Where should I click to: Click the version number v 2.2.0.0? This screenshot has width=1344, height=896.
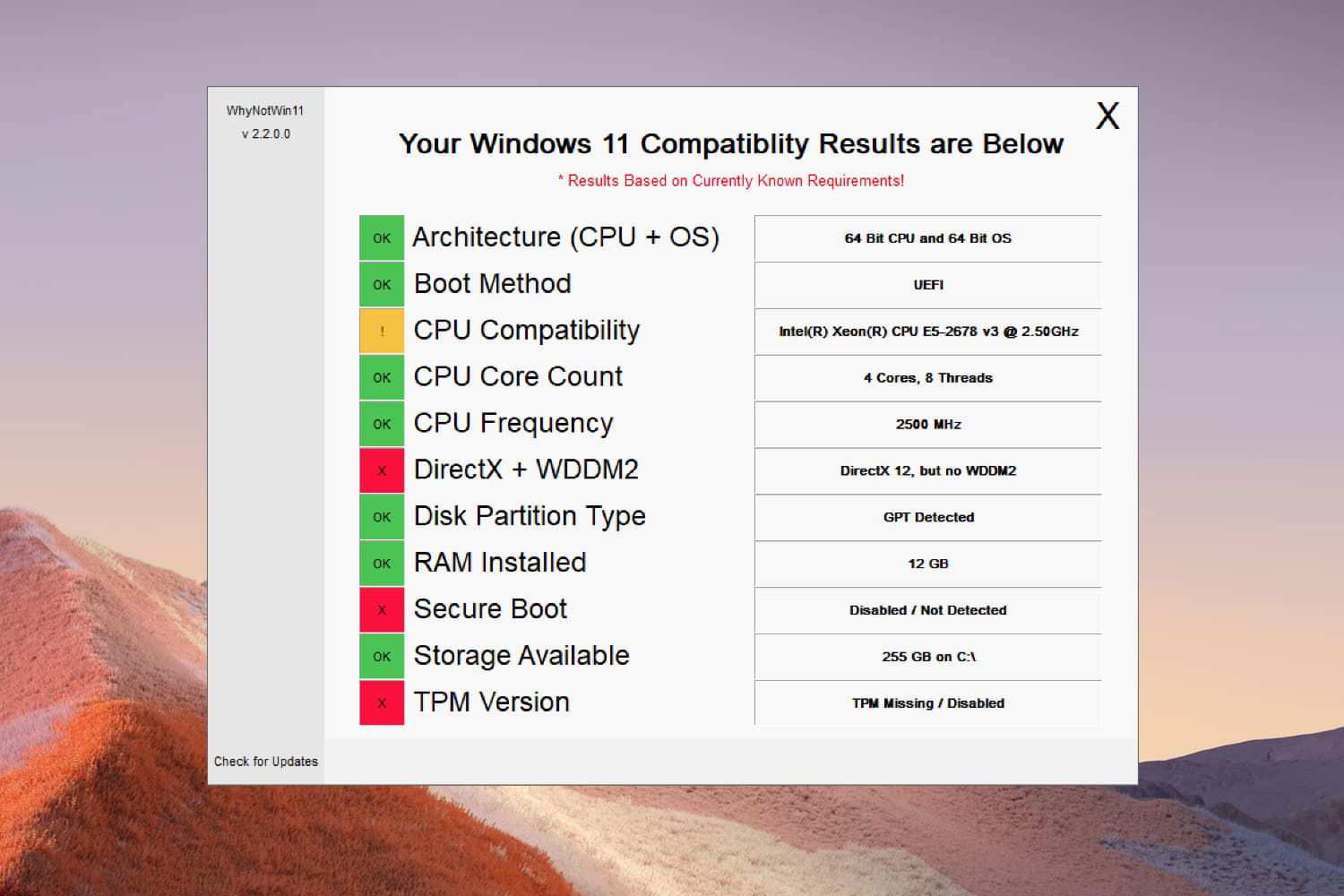[x=266, y=134]
